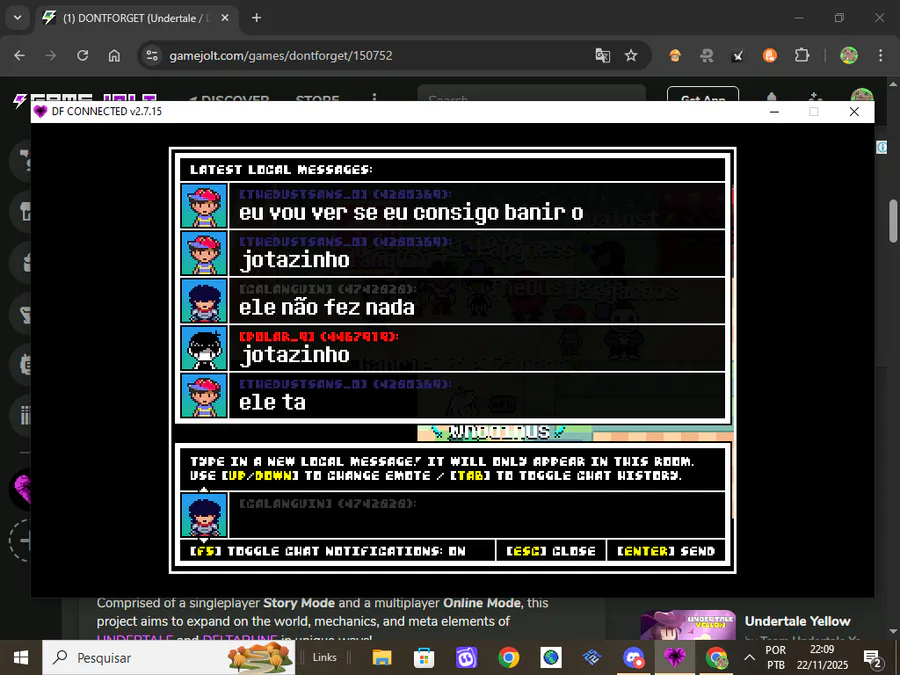The width and height of the screenshot is (900, 675).
Task: Open the site information icon in address bar
Action: [152, 56]
